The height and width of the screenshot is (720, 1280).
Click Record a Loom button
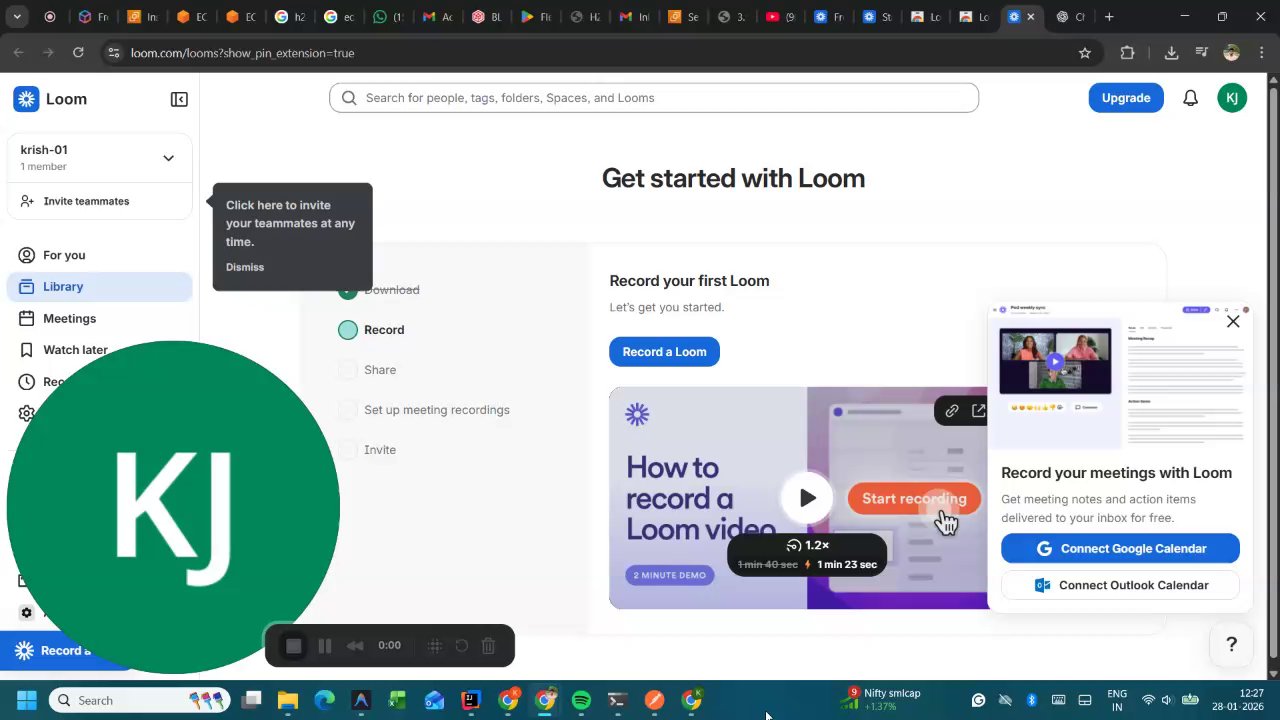664,352
